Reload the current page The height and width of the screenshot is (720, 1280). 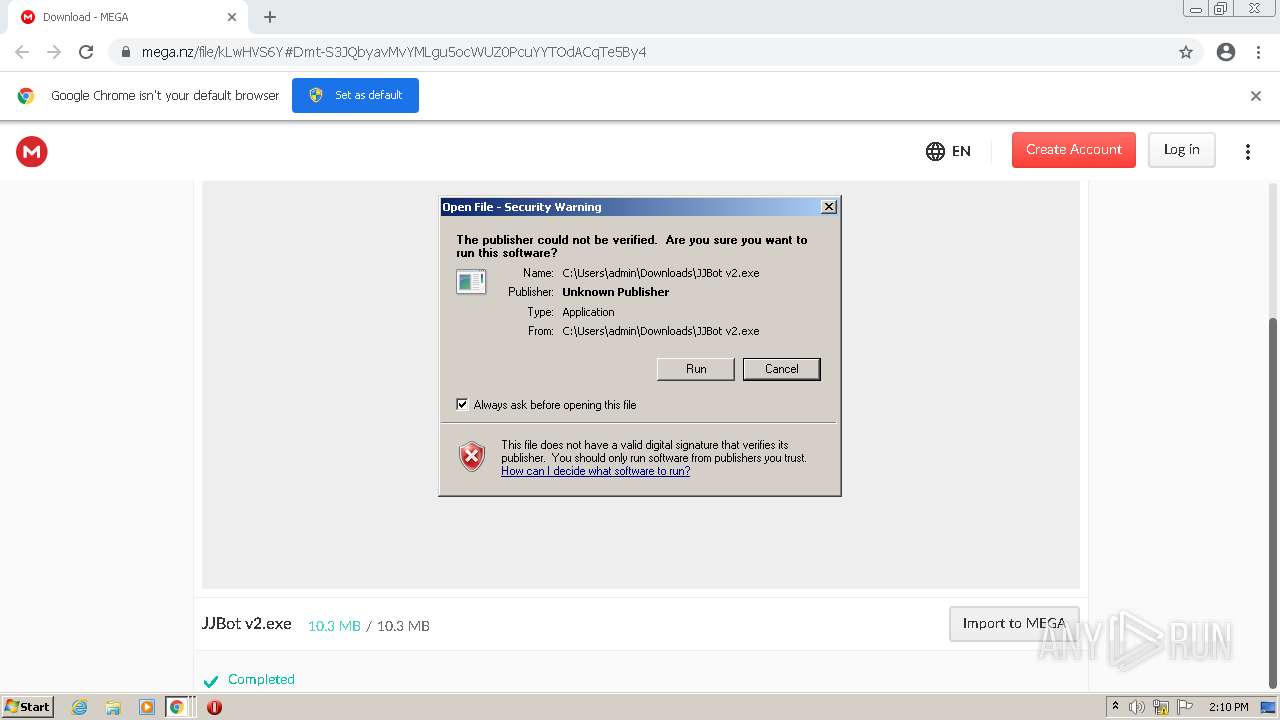tap(86, 52)
